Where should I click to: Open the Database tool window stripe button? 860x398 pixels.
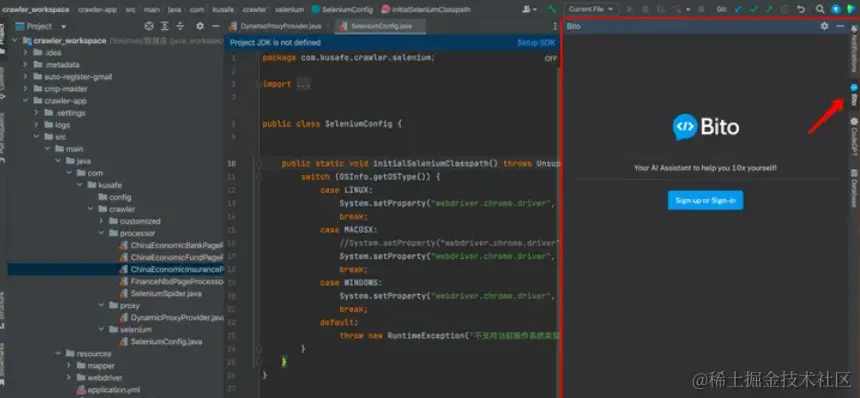(853, 187)
